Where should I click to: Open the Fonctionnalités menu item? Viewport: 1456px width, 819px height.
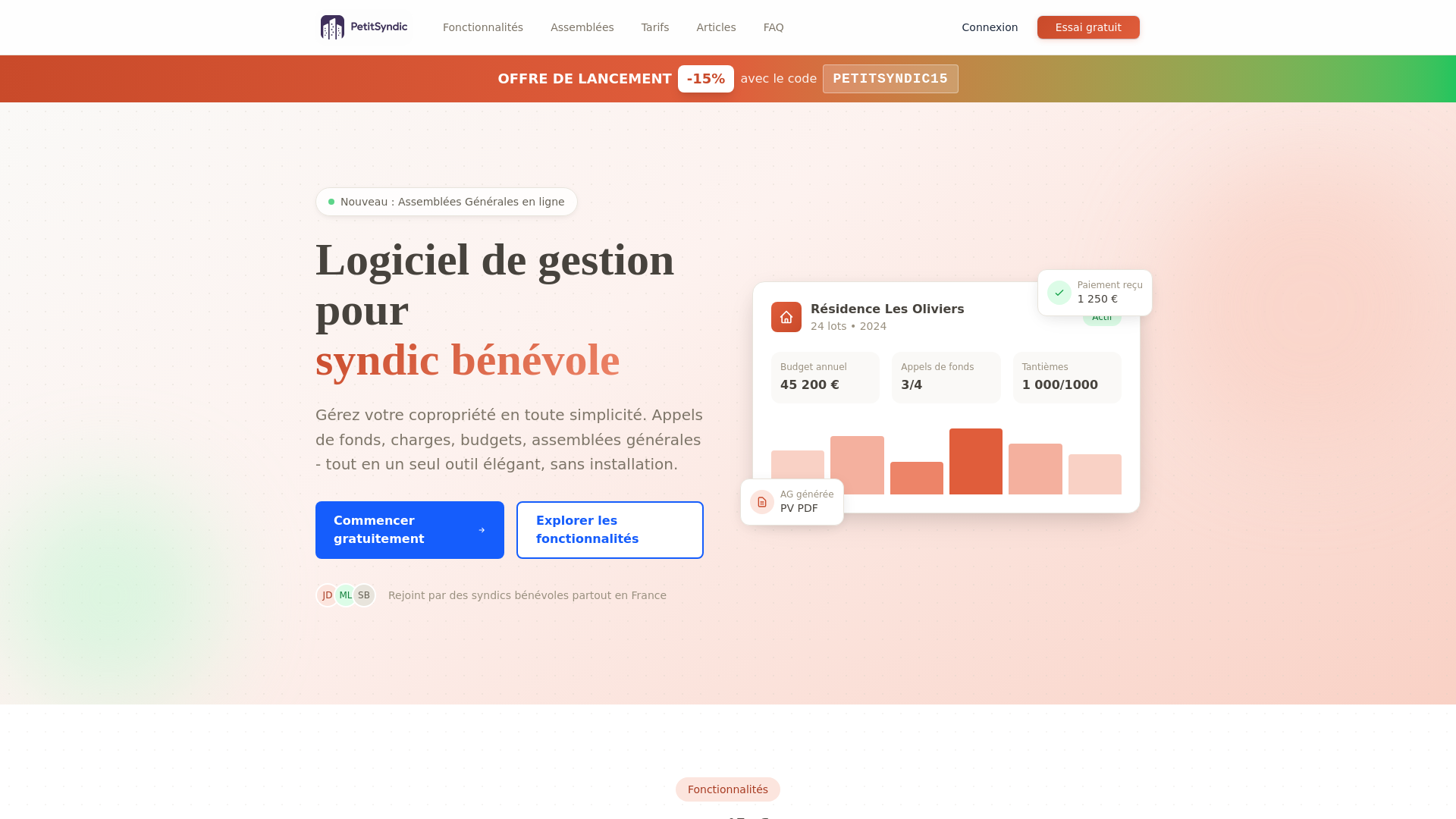[x=483, y=27]
